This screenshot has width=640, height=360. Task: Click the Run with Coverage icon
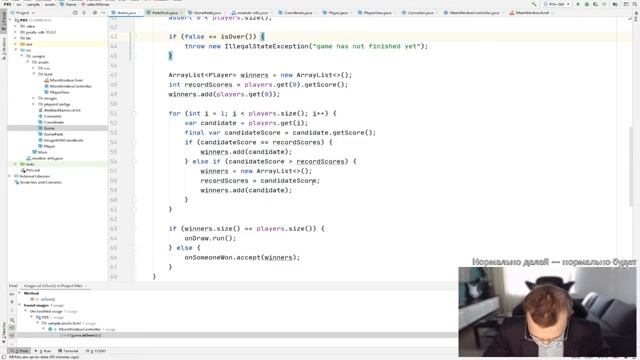(x=596, y=4)
